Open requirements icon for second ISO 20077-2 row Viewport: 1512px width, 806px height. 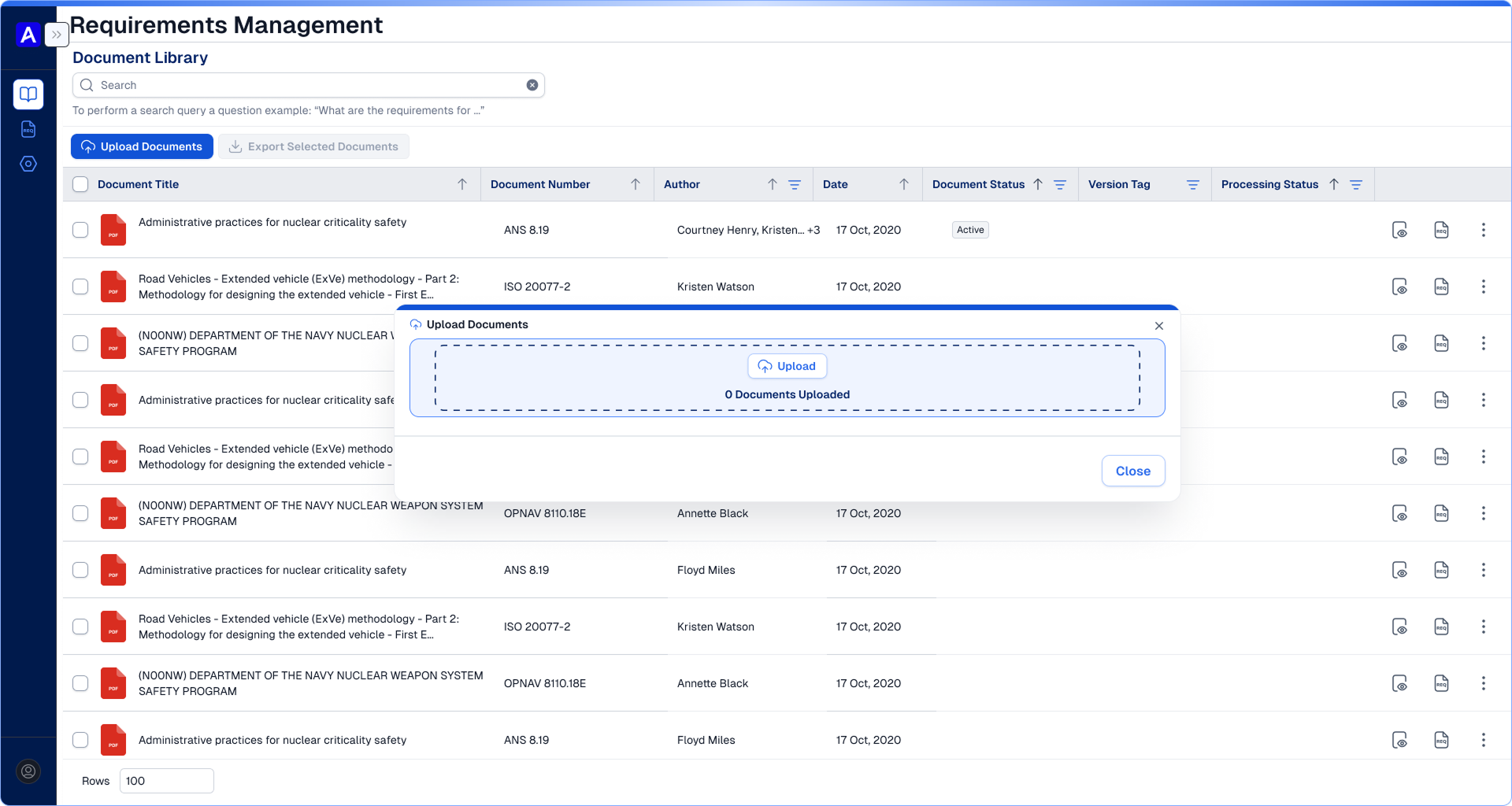pos(1441,627)
